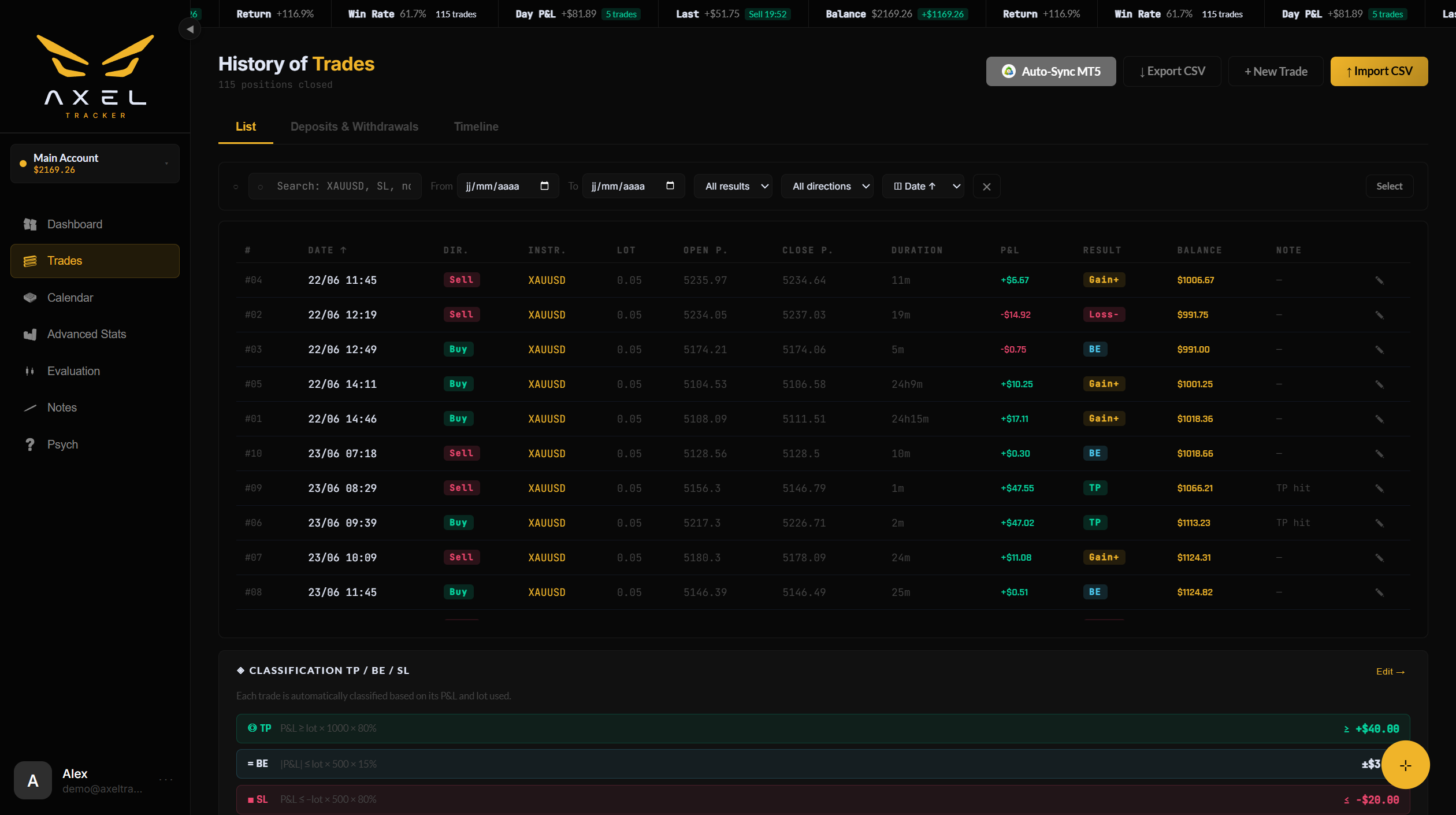Click the BE classification rule row

click(x=823, y=764)
